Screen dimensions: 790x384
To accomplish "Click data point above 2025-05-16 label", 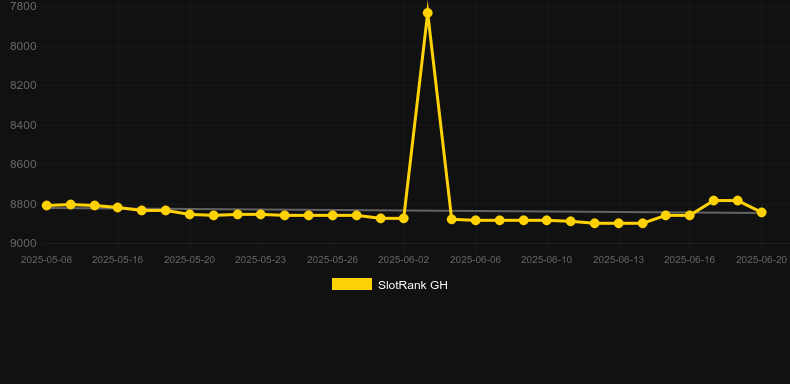I will coord(118,208).
